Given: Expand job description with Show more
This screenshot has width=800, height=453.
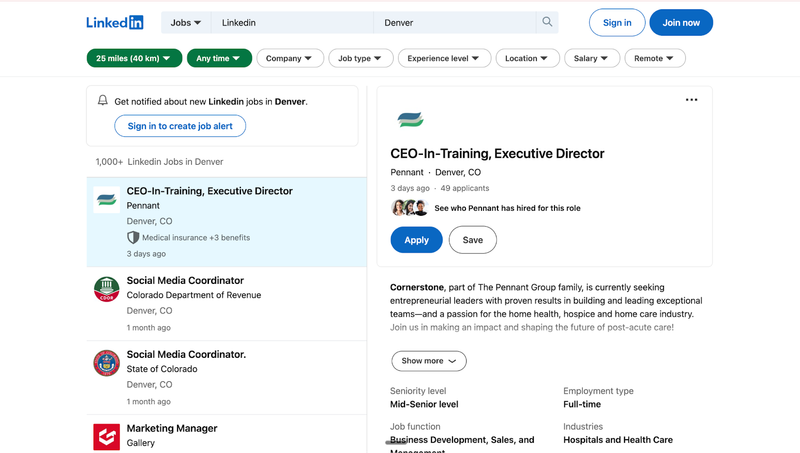Looking at the screenshot, I should coord(428,361).
